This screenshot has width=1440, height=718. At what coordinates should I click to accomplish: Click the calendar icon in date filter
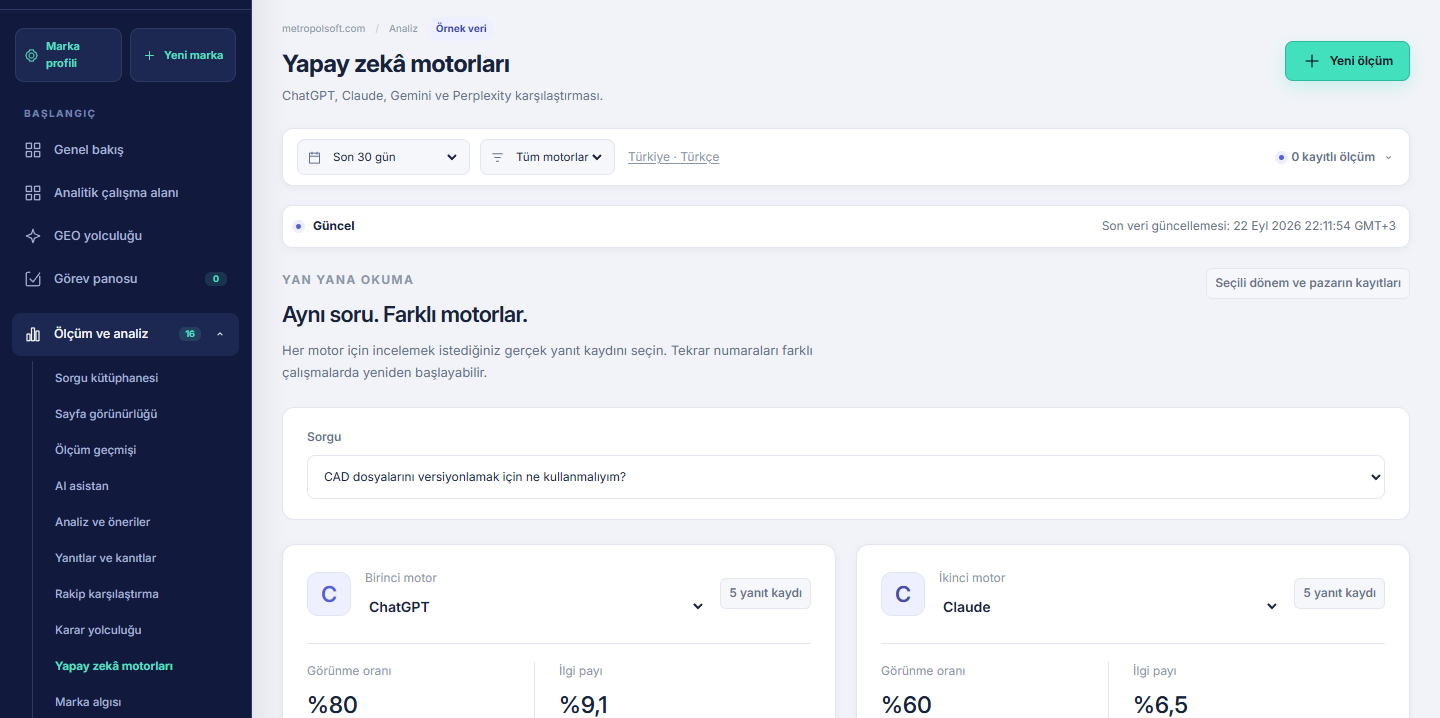314,157
